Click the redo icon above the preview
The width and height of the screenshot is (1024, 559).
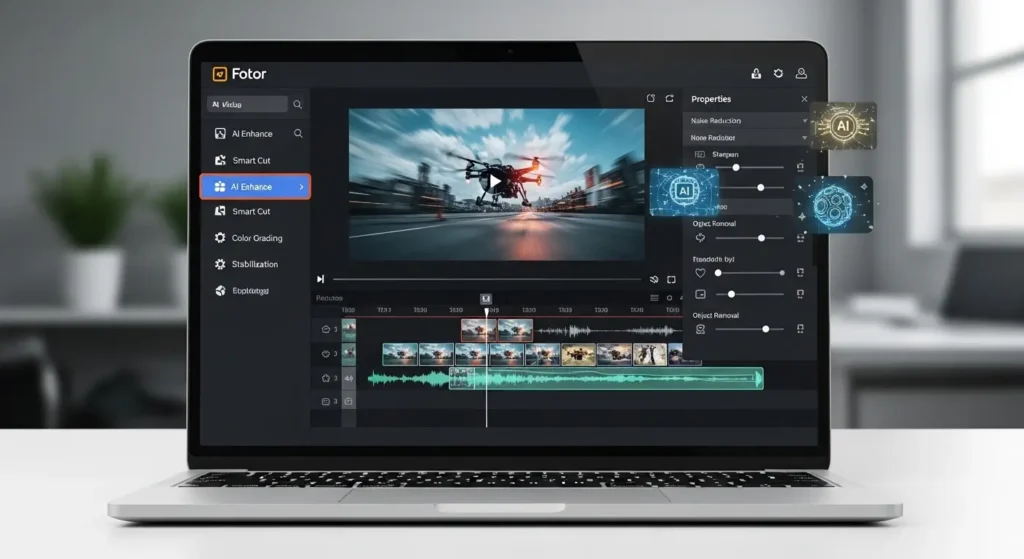(669, 98)
